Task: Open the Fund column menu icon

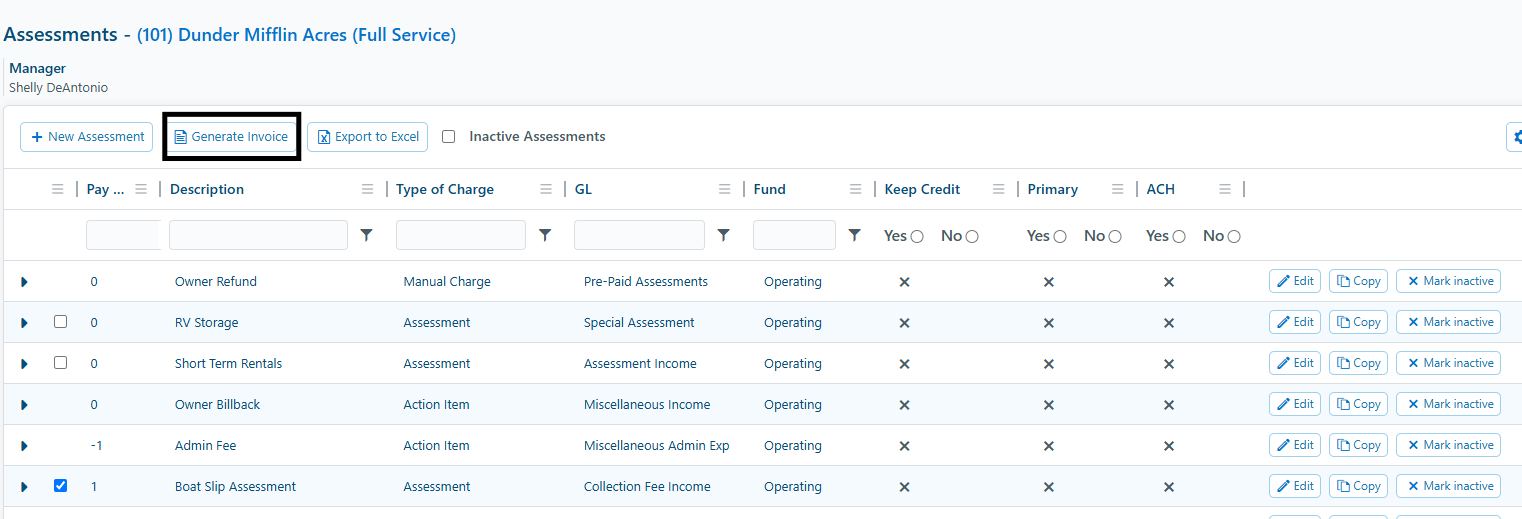Action: pos(855,189)
